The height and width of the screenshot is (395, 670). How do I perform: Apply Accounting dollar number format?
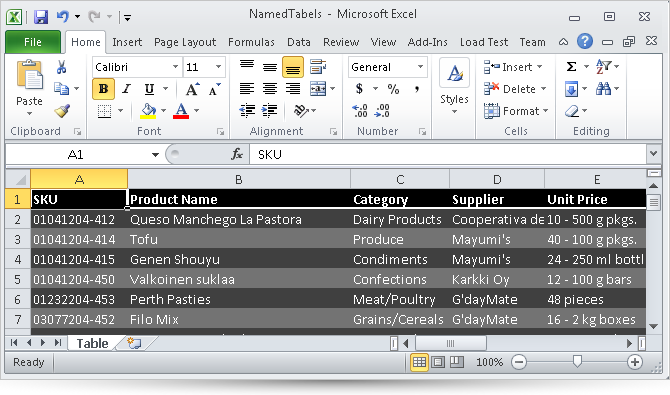[x=359, y=89]
